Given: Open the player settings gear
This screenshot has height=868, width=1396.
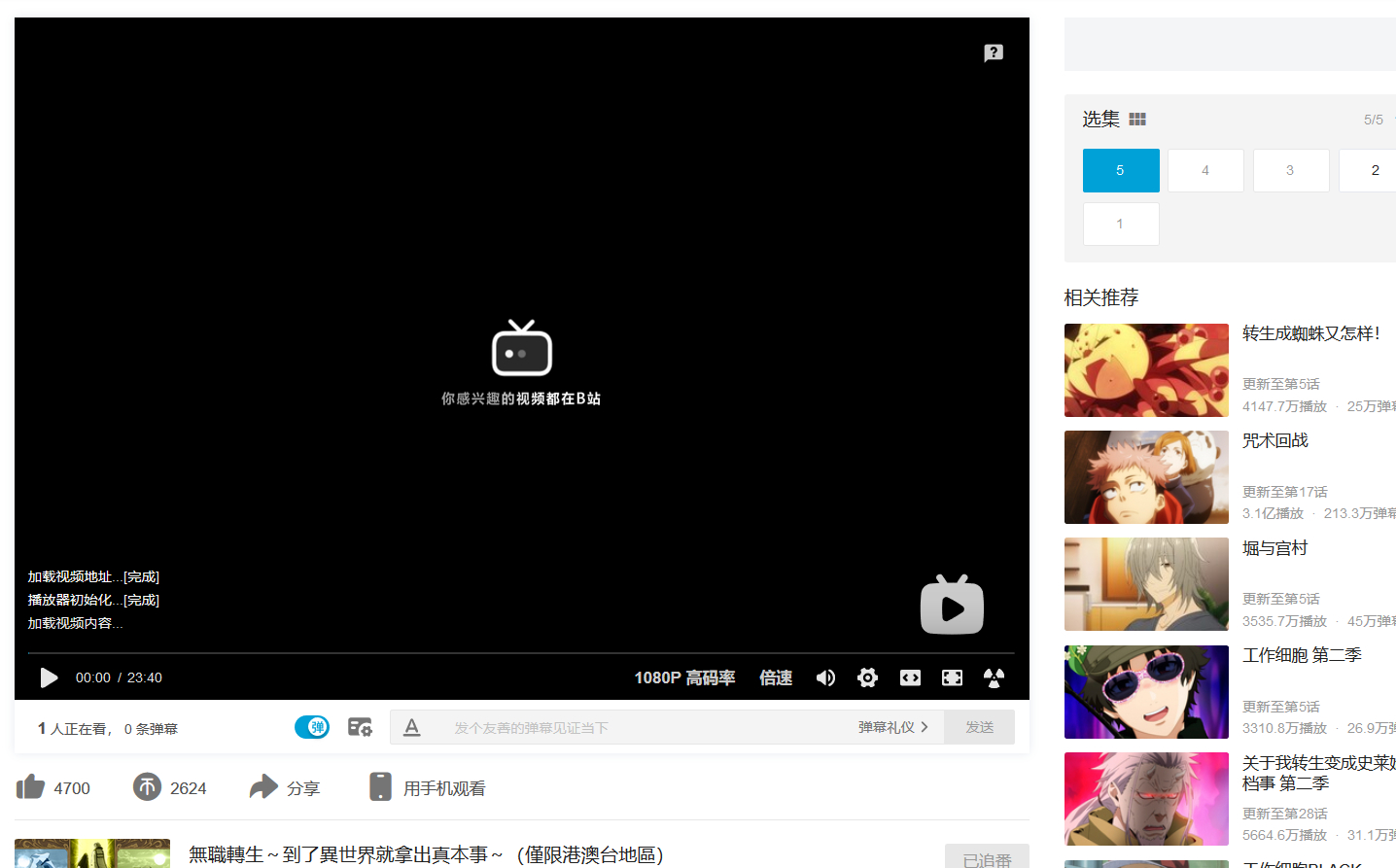Looking at the screenshot, I should pyautogui.click(x=867, y=677).
